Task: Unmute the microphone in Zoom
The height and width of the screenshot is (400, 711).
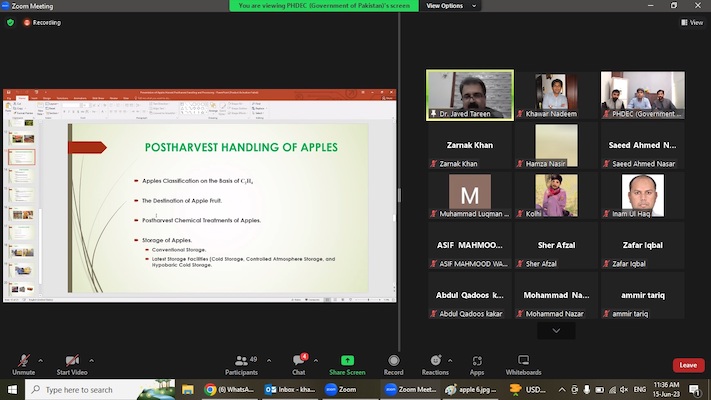Action: (23, 364)
